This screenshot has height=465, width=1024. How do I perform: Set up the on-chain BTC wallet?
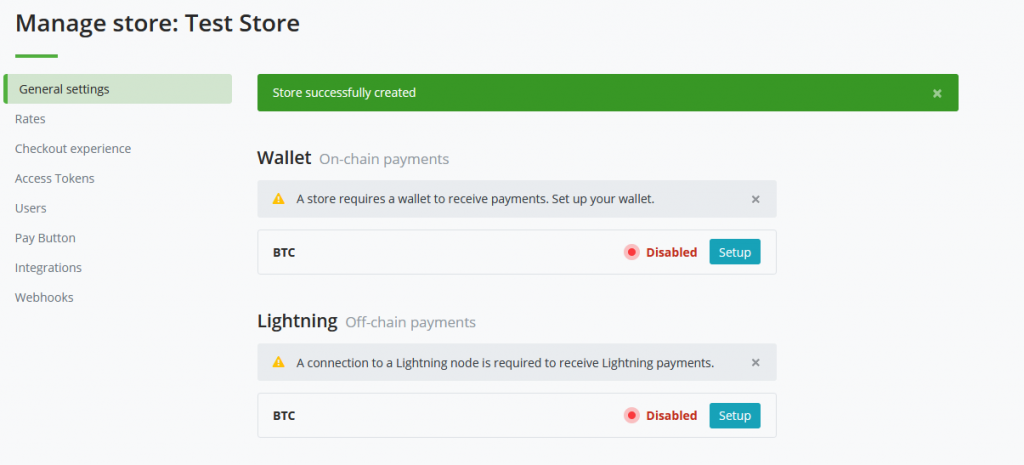[735, 252]
